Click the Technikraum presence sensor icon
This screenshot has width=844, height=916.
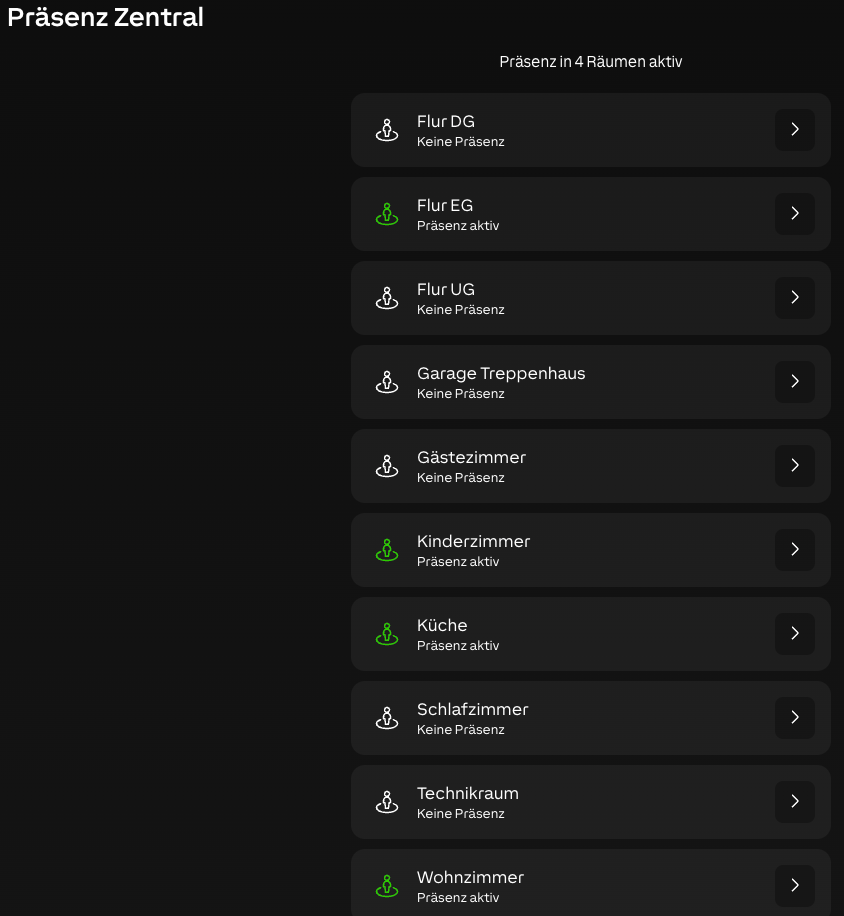click(x=387, y=802)
